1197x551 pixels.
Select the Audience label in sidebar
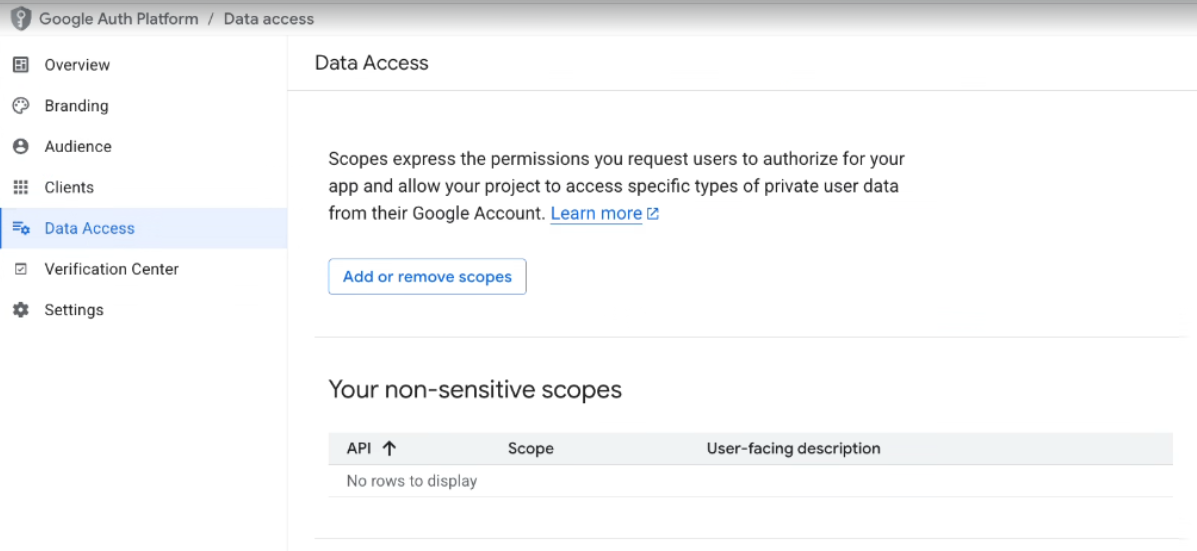tap(78, 147)
